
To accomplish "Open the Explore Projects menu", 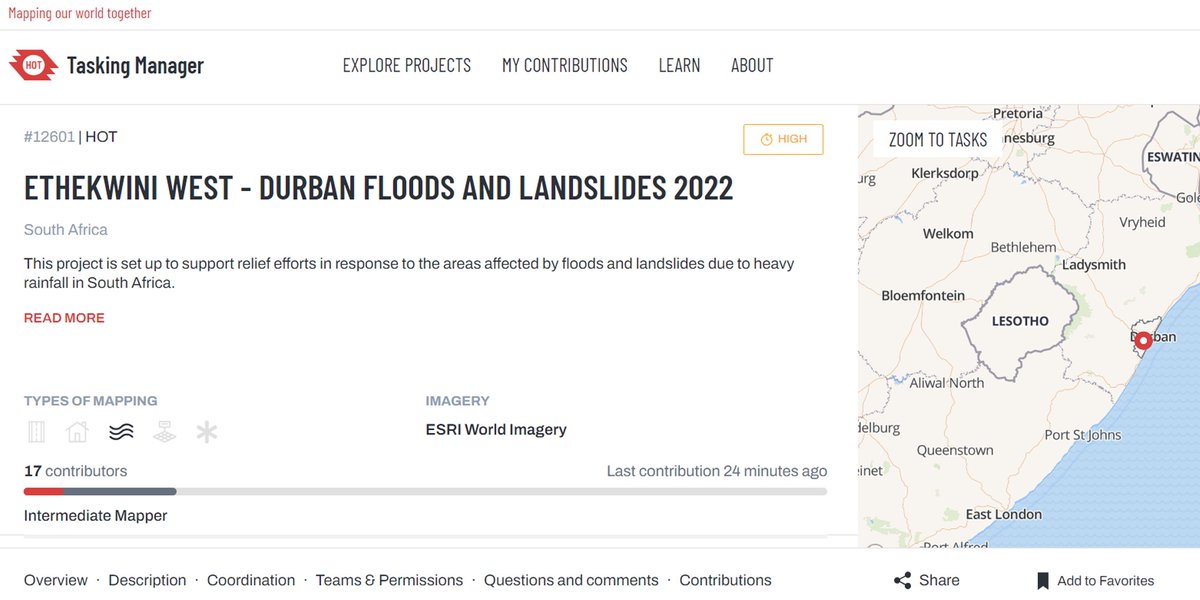I will (406, 65).
